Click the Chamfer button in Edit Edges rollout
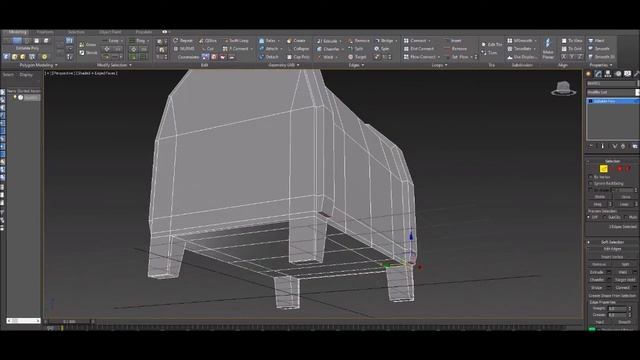Image resolution: width=640 pixels, height=360 pixels. point(597,280)
